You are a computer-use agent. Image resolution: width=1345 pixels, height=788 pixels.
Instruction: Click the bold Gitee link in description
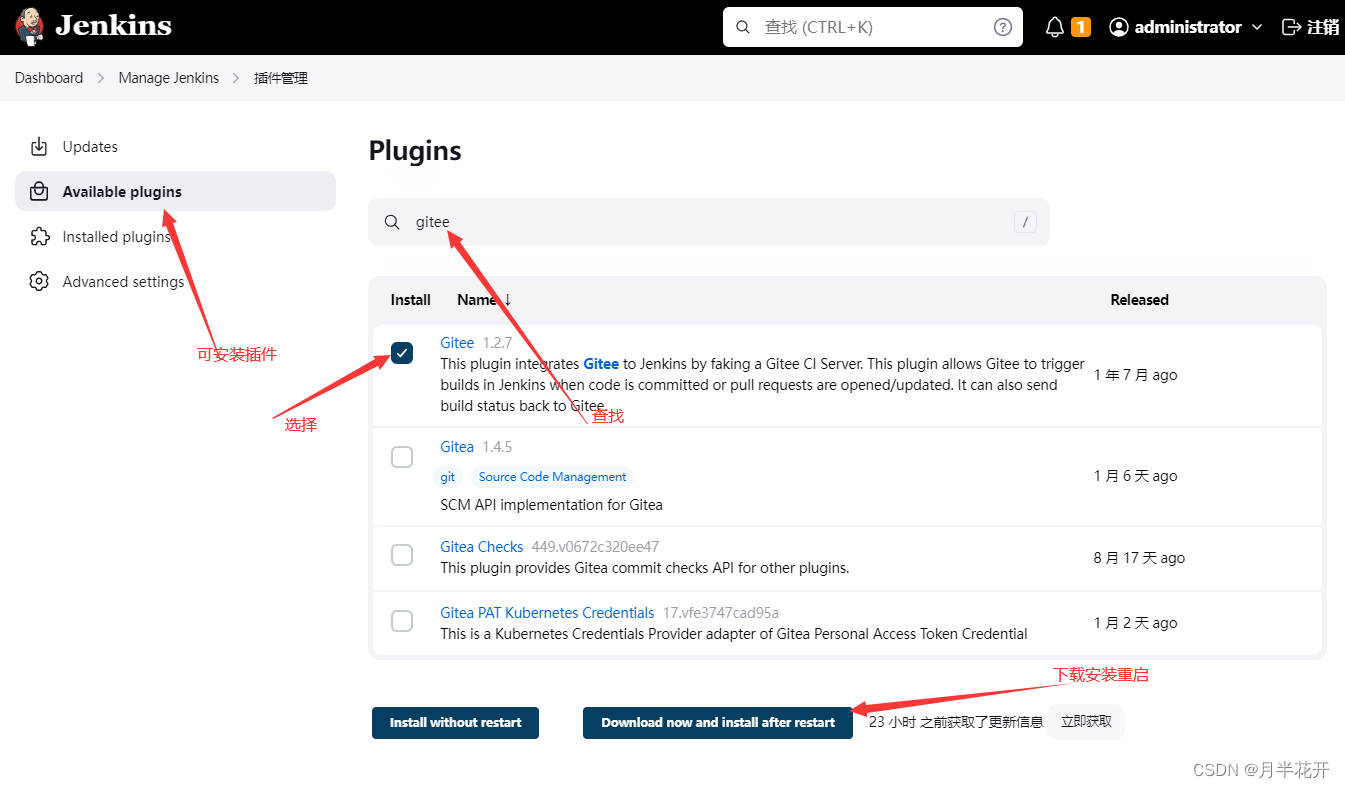pos(601,364)
